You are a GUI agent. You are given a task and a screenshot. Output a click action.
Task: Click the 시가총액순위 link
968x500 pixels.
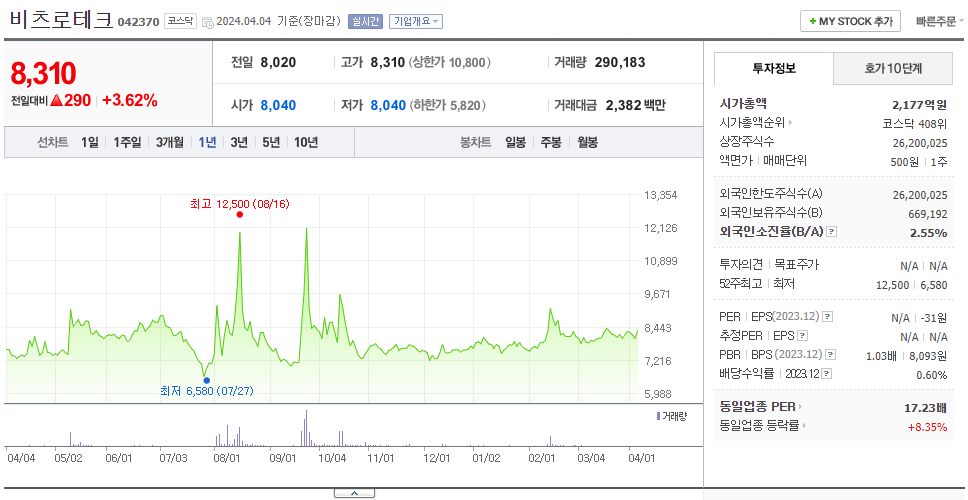752,123
